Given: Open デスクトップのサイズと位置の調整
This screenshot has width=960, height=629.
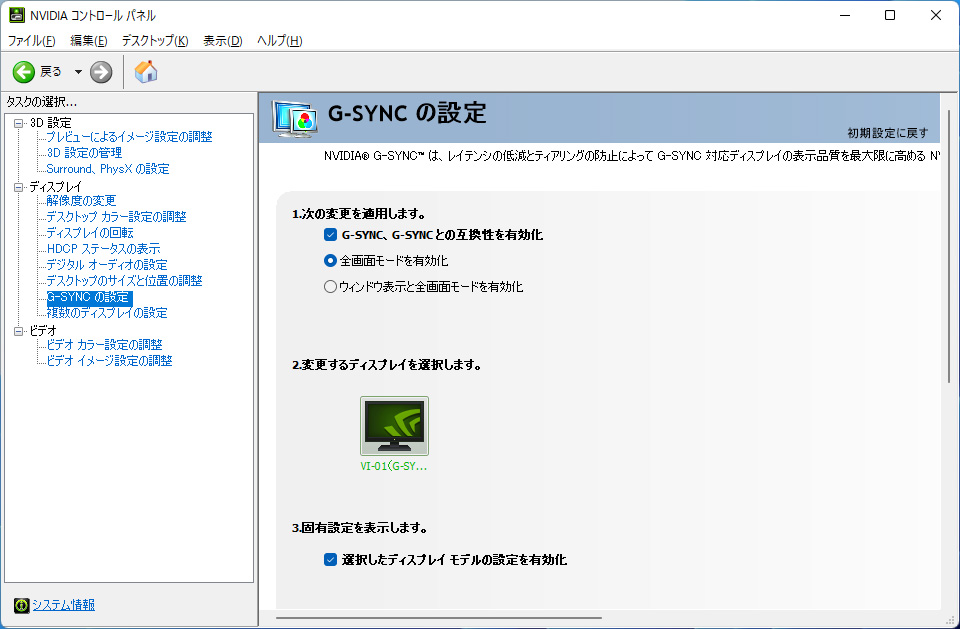Looking at the screenshot, I should pos(124,280).
